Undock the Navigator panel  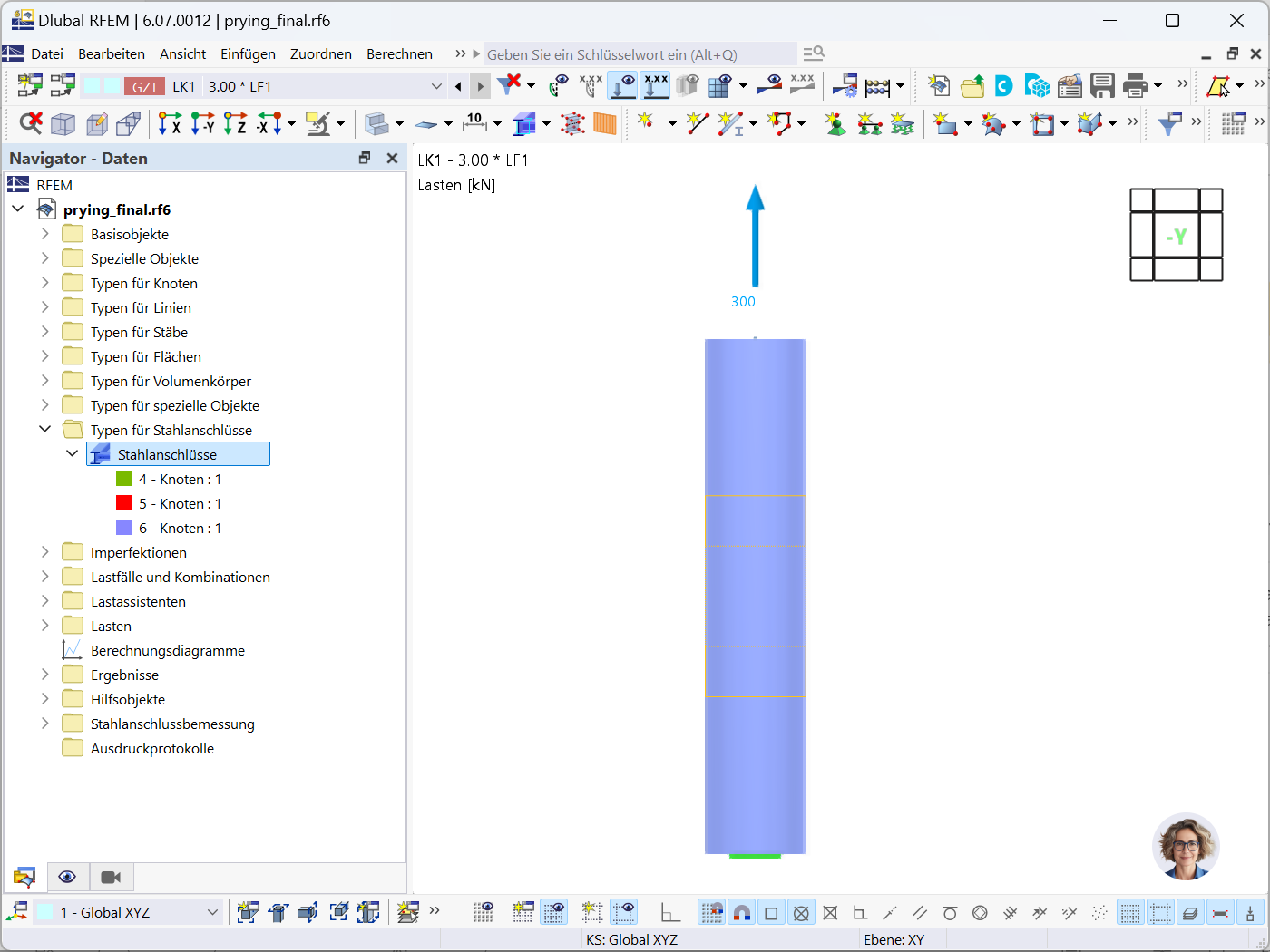pyautogui.click(x=365, y=158)
